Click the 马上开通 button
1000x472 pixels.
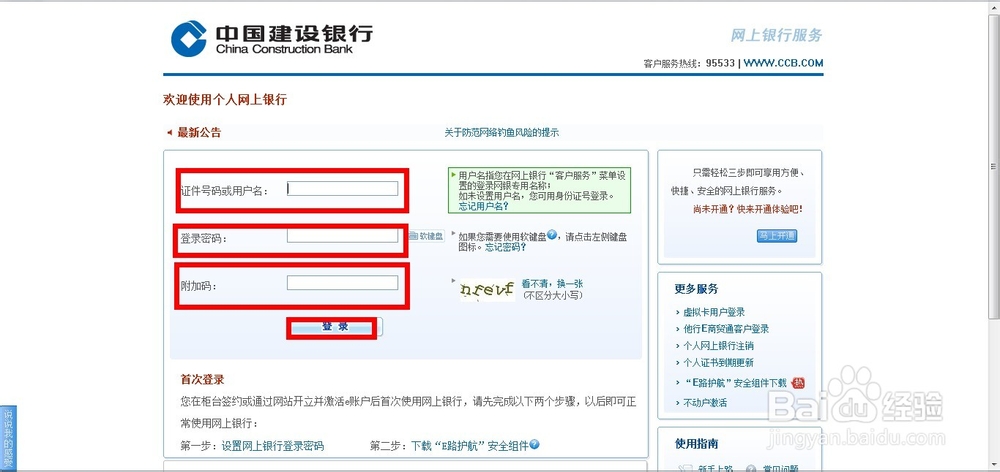(x=777, y=236)
